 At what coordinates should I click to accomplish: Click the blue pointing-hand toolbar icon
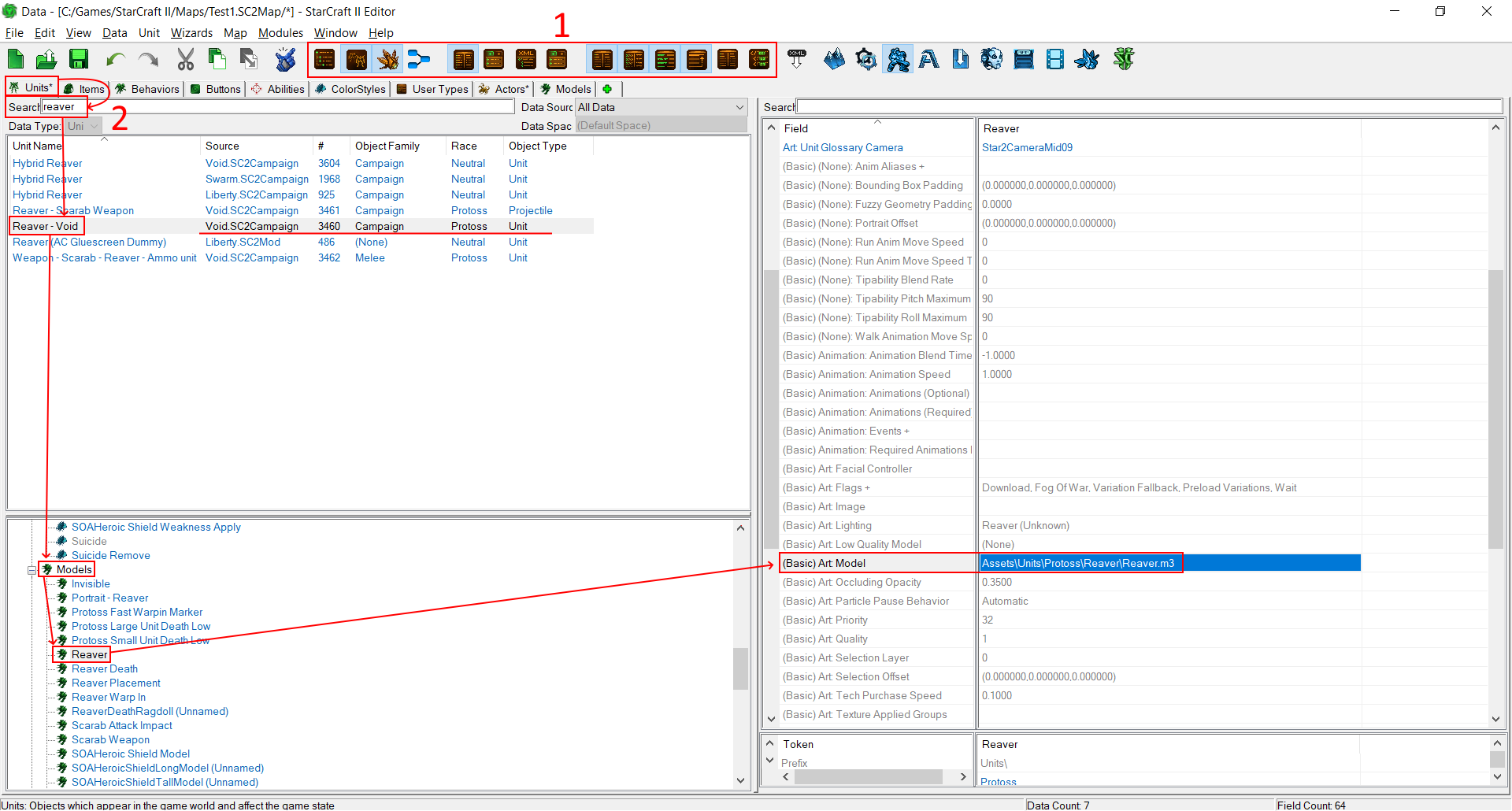(x=285, y=59)
